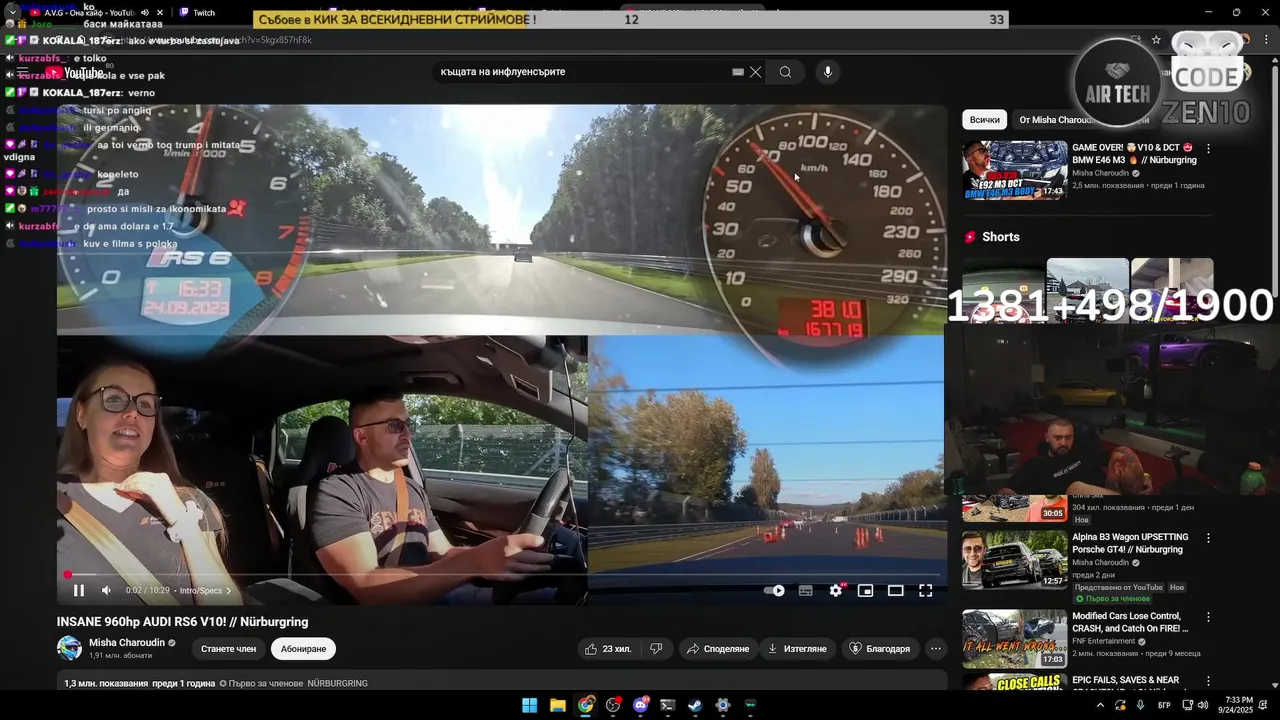Image resolution: width=1280 pixels, height=720 pixels.
Task: Mute the audio icon on YouTube tab
Action: click(x=145, y=13)
